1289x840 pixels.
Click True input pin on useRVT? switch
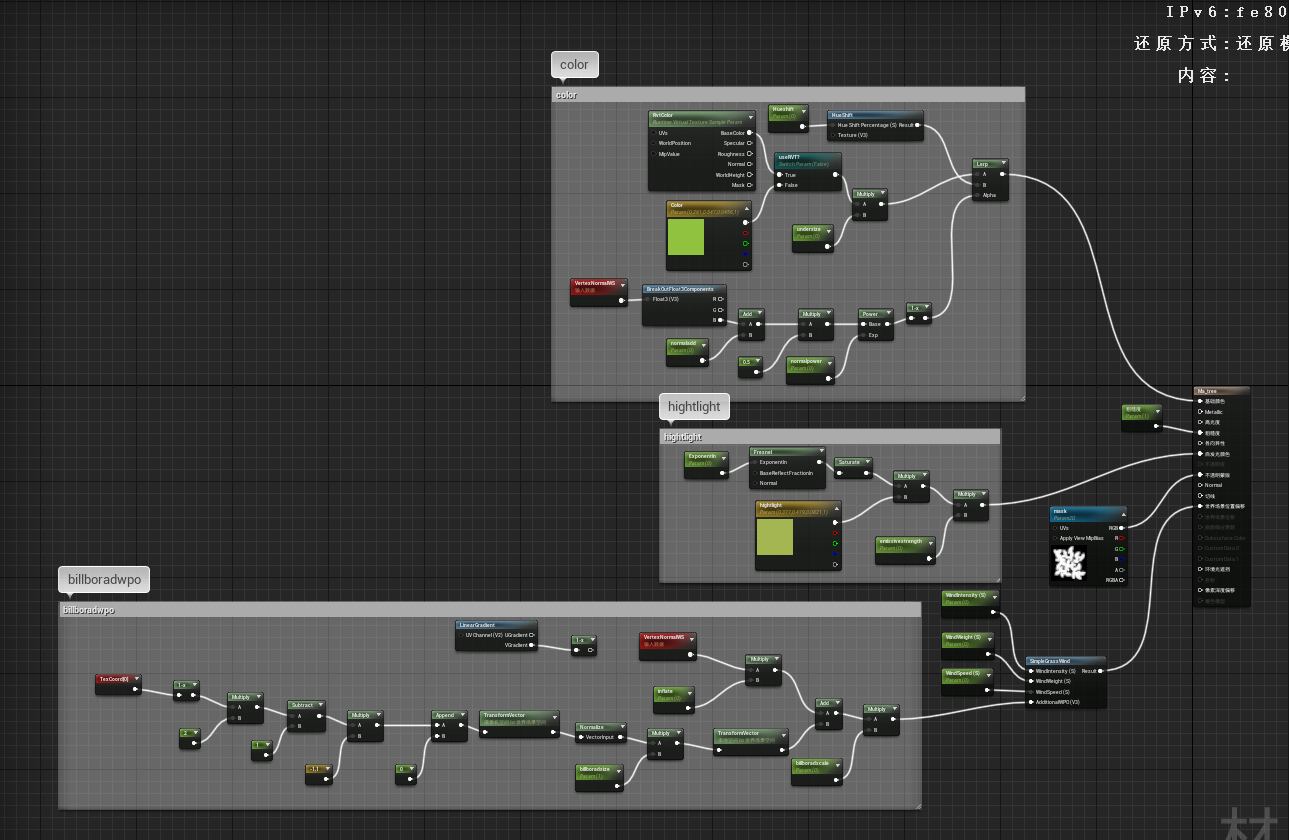[780, 175]
